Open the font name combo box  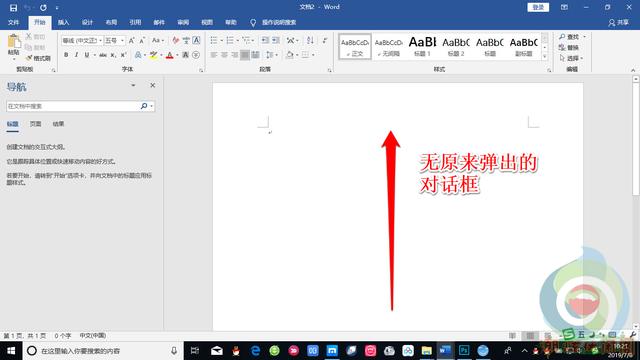click(x=82, y=40)
